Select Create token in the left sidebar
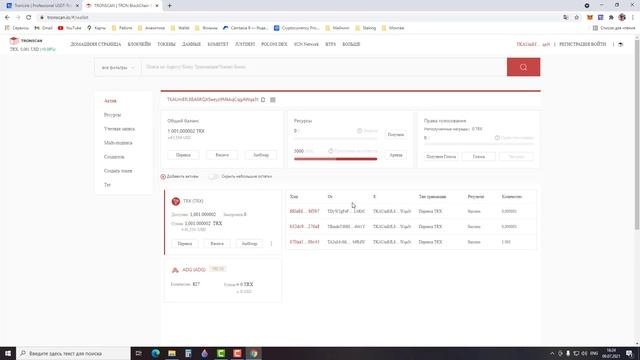 tap(118, 171)
